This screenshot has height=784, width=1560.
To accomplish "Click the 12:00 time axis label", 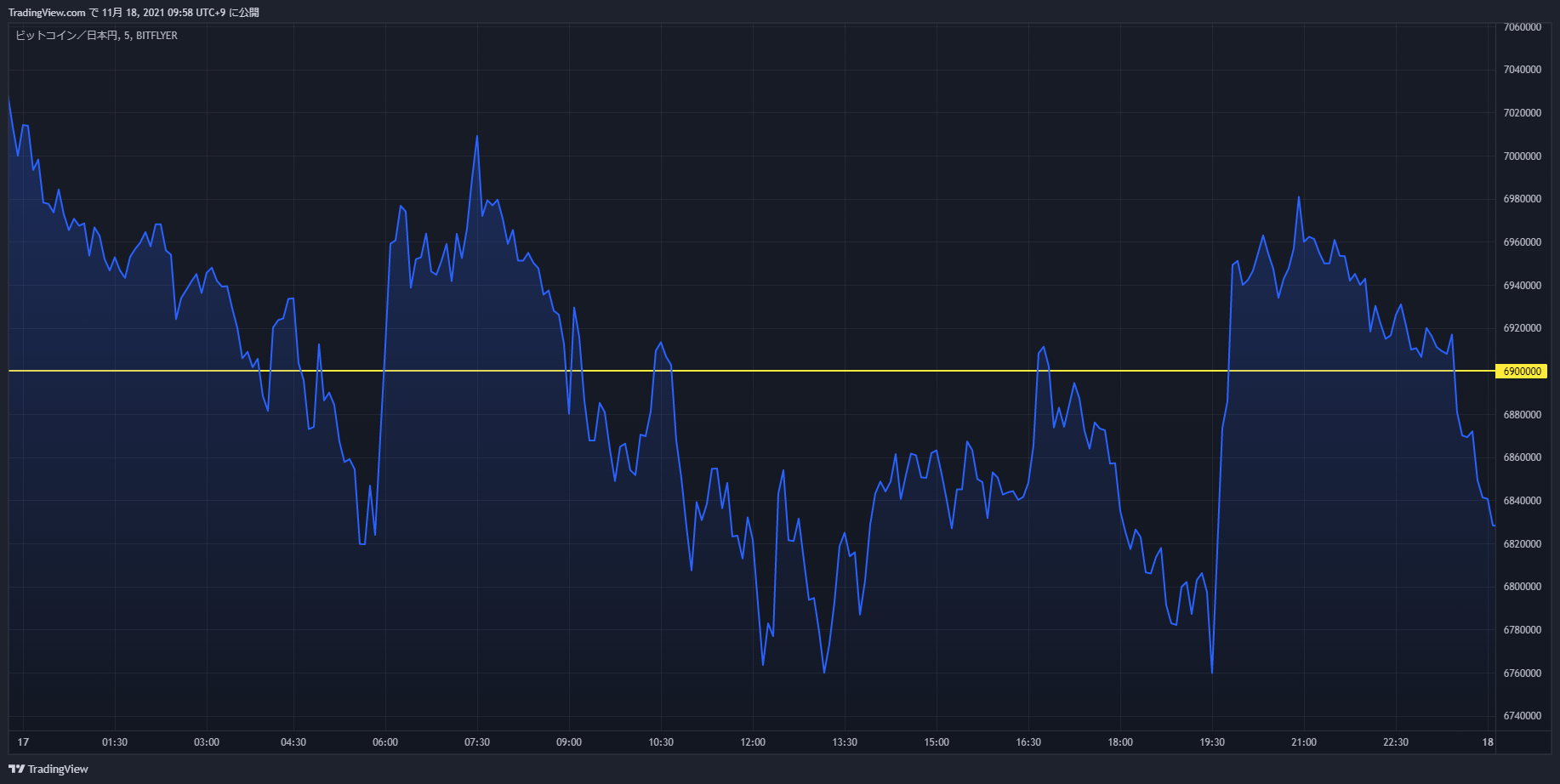I will click(753, 742).
